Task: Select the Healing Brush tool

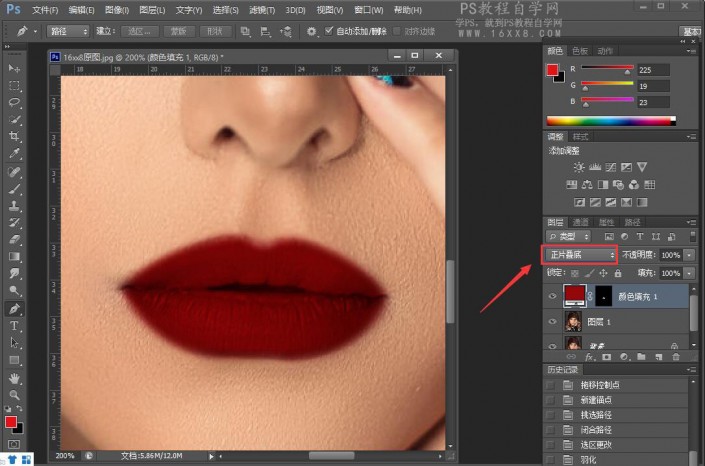Action: [14, 172]
